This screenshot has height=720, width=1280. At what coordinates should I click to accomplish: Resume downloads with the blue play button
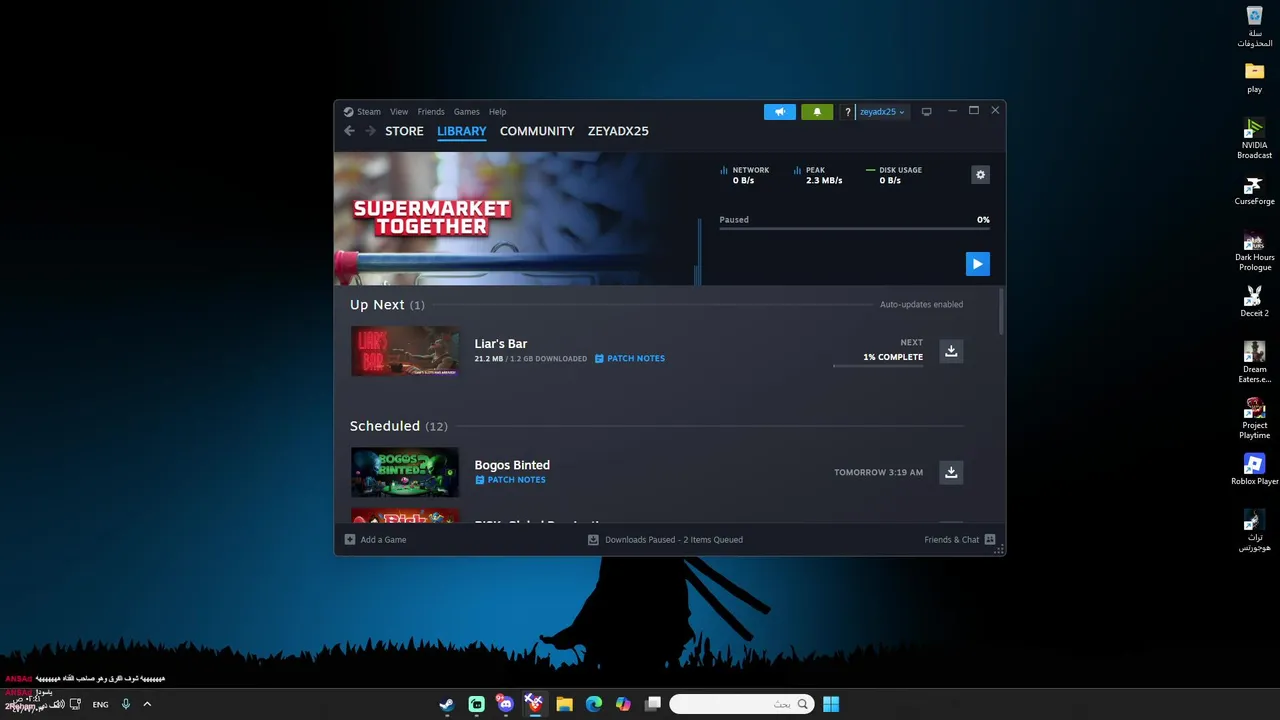point(977,264)
